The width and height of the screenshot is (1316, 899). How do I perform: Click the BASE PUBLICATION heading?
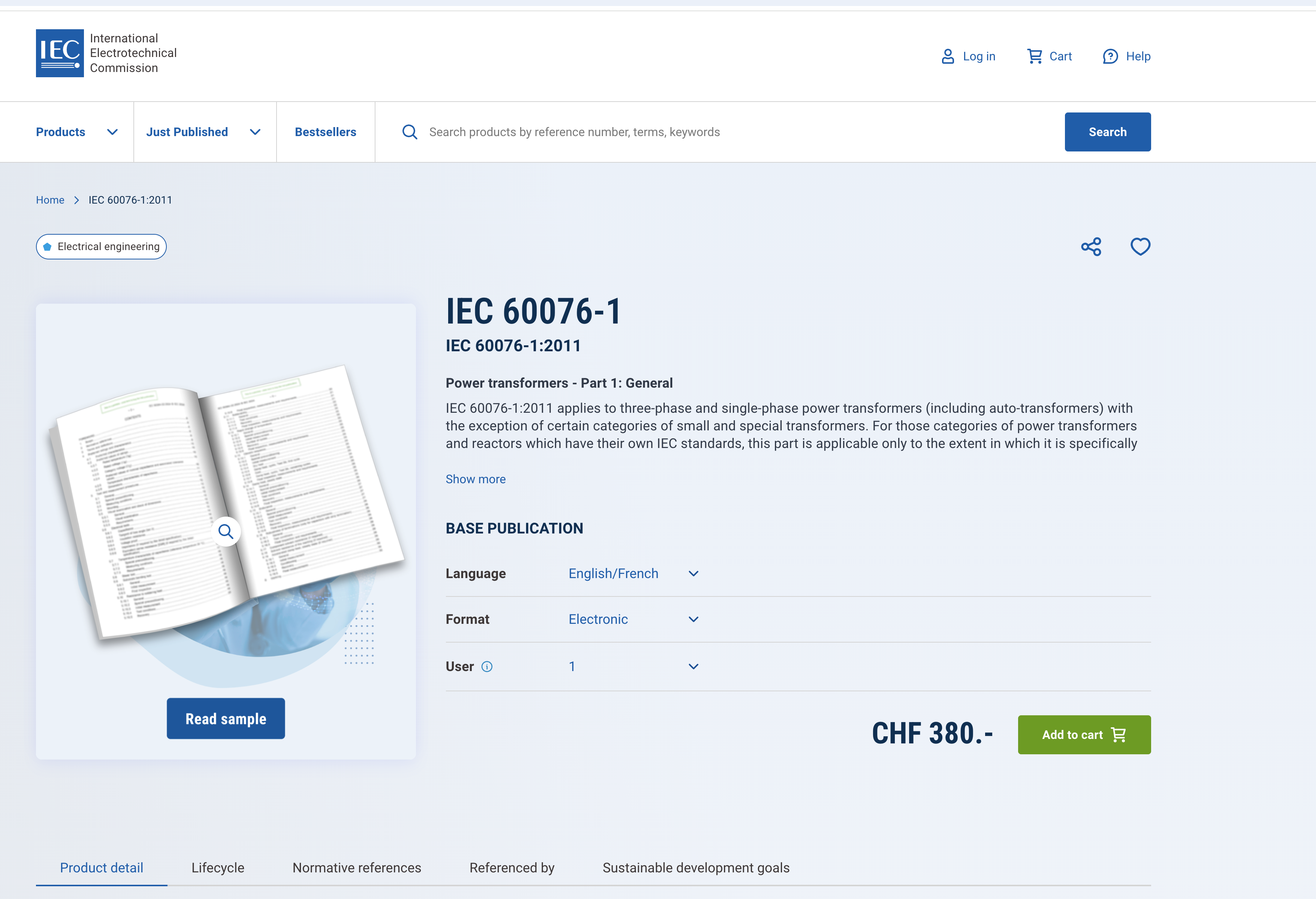click(514, 529)
